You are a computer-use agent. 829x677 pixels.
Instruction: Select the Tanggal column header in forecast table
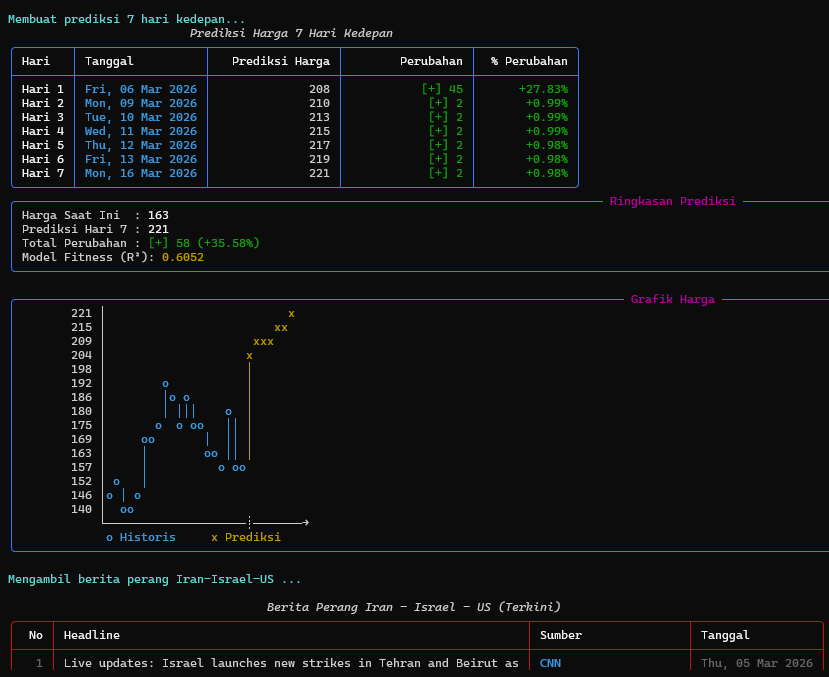[x=109, y=61]
